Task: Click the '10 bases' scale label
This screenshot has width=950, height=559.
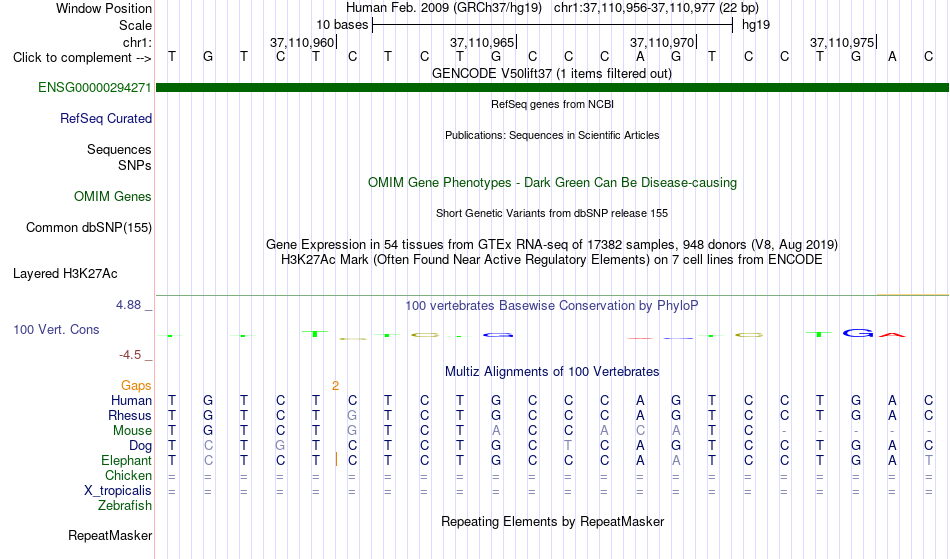Action: (342, 25)
